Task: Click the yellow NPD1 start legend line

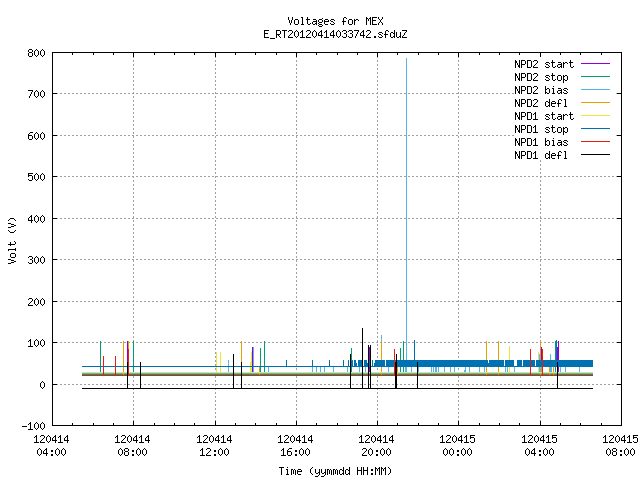Action: (595, 116)
